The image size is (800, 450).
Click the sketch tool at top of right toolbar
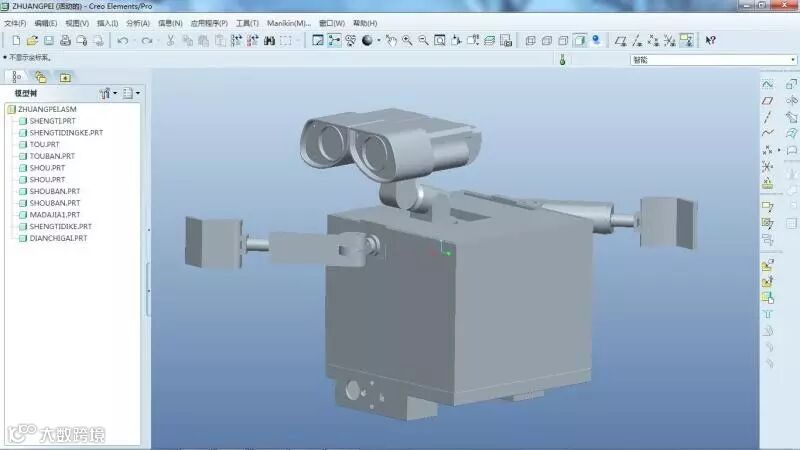767,84
